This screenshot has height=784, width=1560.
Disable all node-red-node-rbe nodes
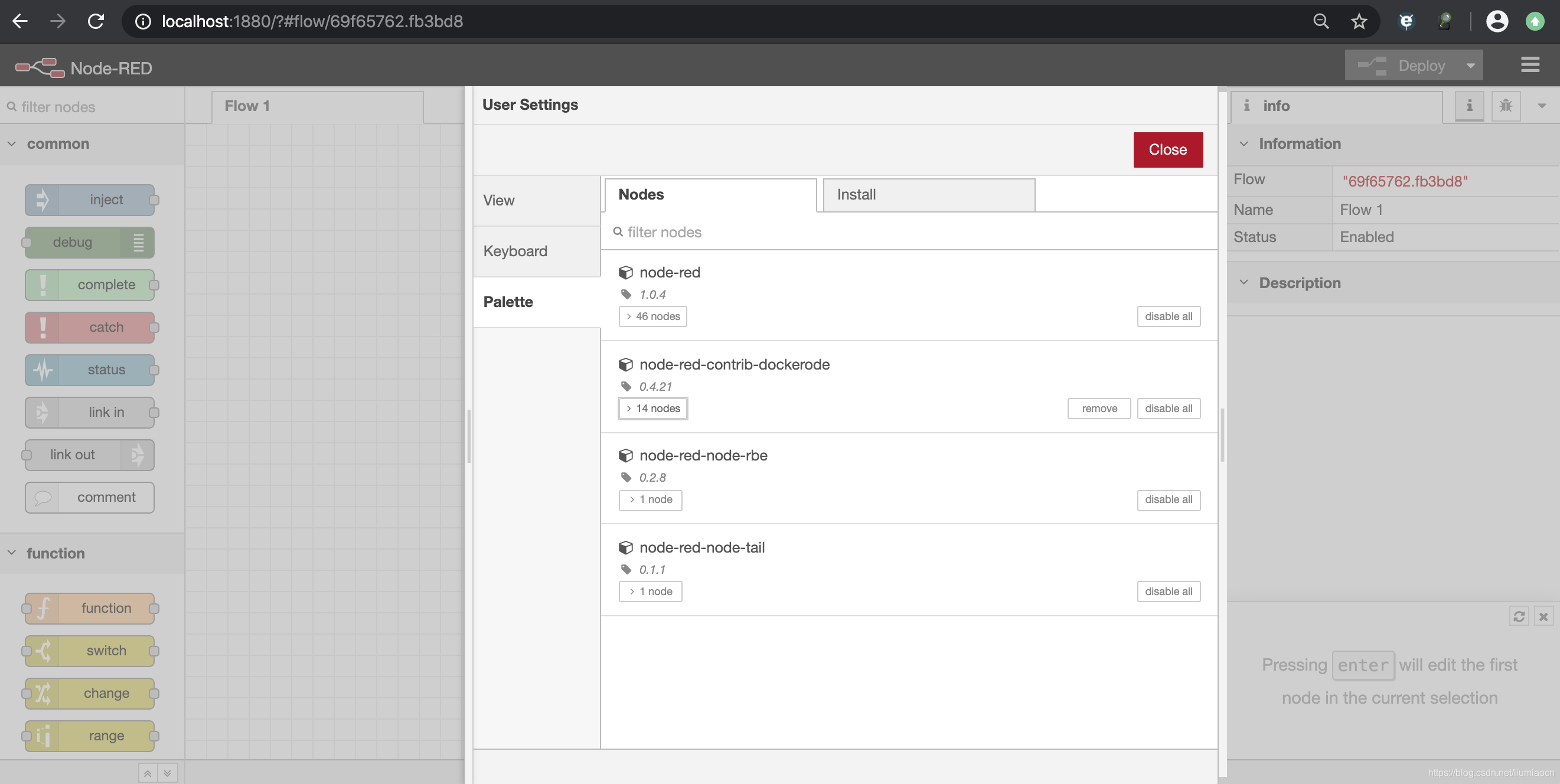[x=1168, y=499]
